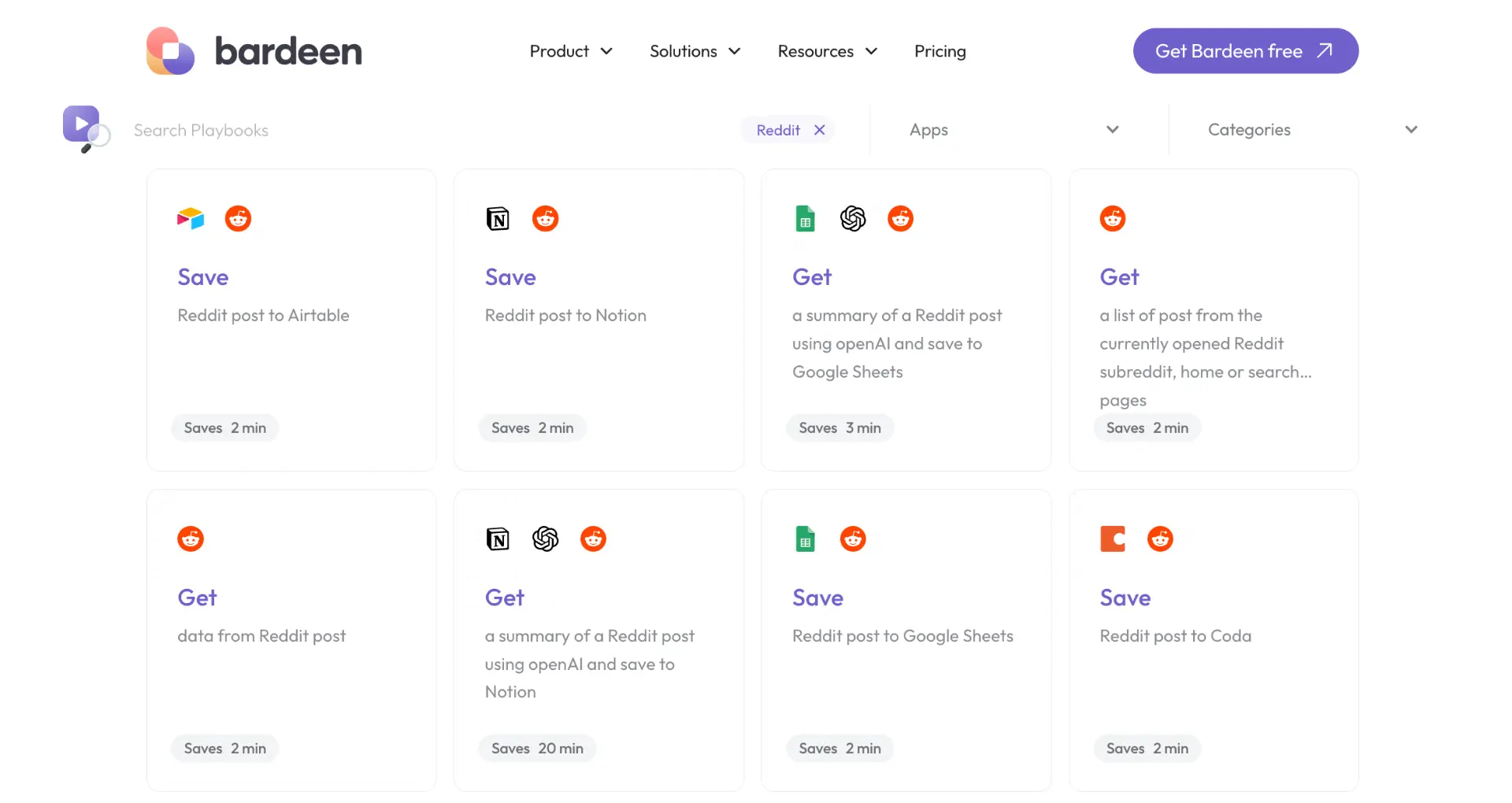Click Notion icon on Reddit-to-Notion card
The height and width of the screenshot is (803, 1512).
click(498, 218)
